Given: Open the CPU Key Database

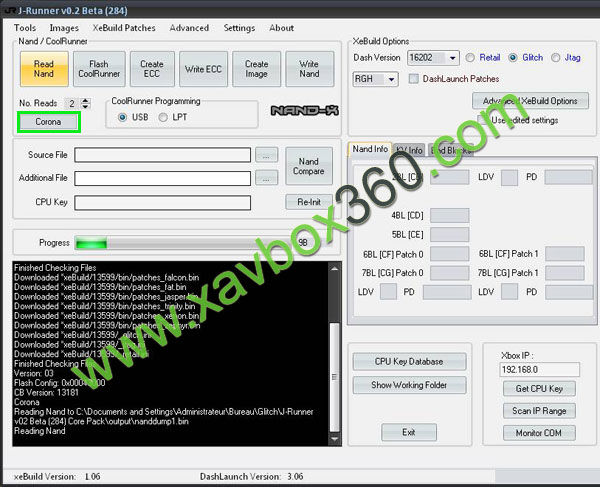Looking at the screenshot, I should [x=409, y=362].
